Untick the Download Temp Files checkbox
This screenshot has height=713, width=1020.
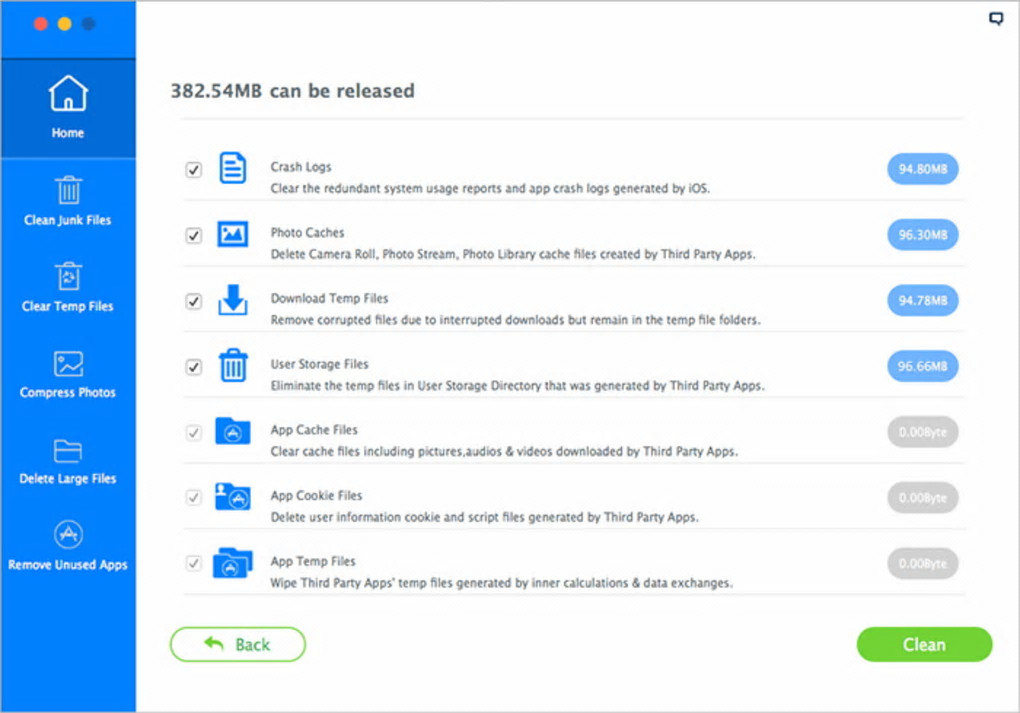[194, 301]
